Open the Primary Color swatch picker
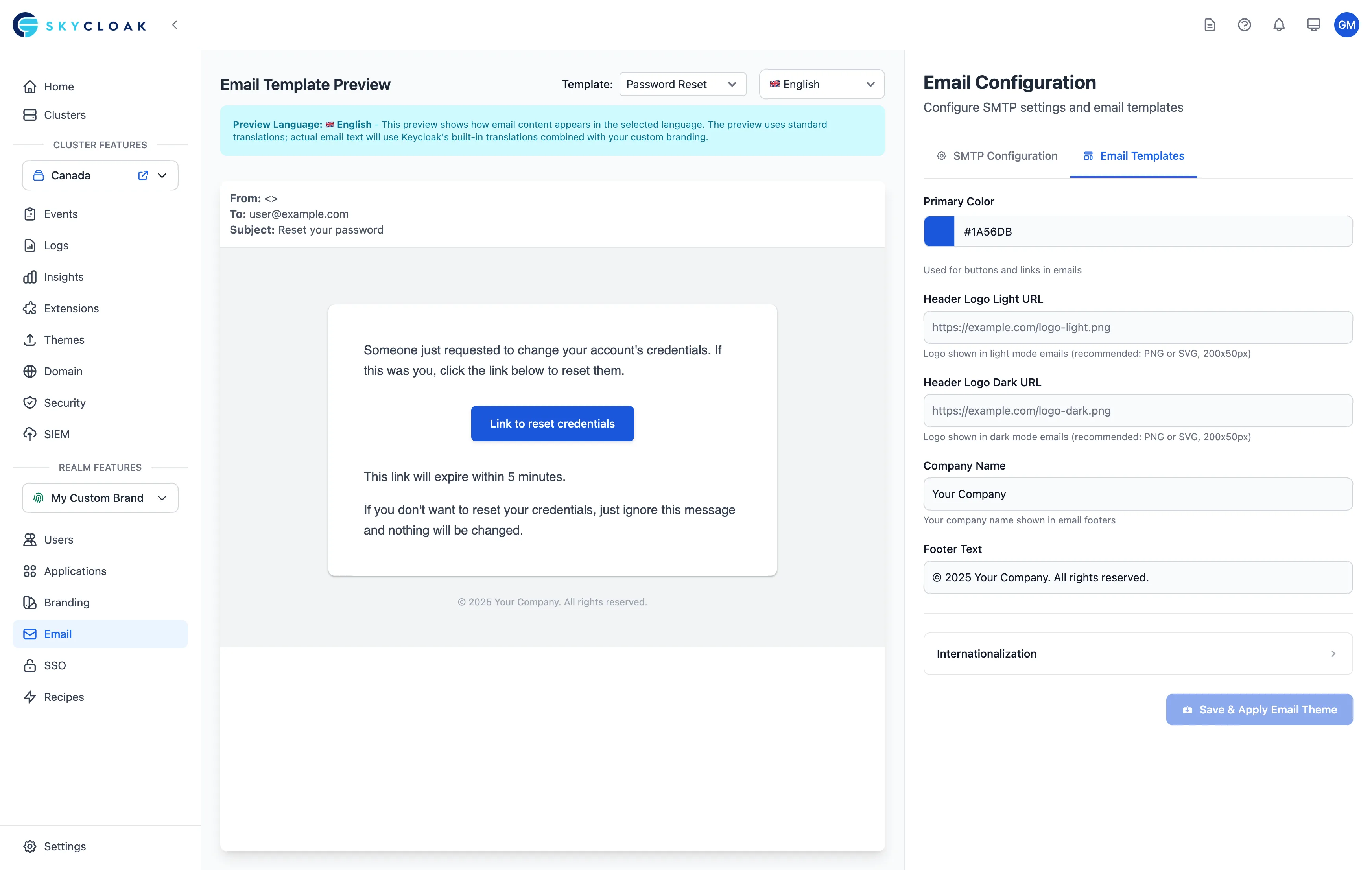 (939, 231)
